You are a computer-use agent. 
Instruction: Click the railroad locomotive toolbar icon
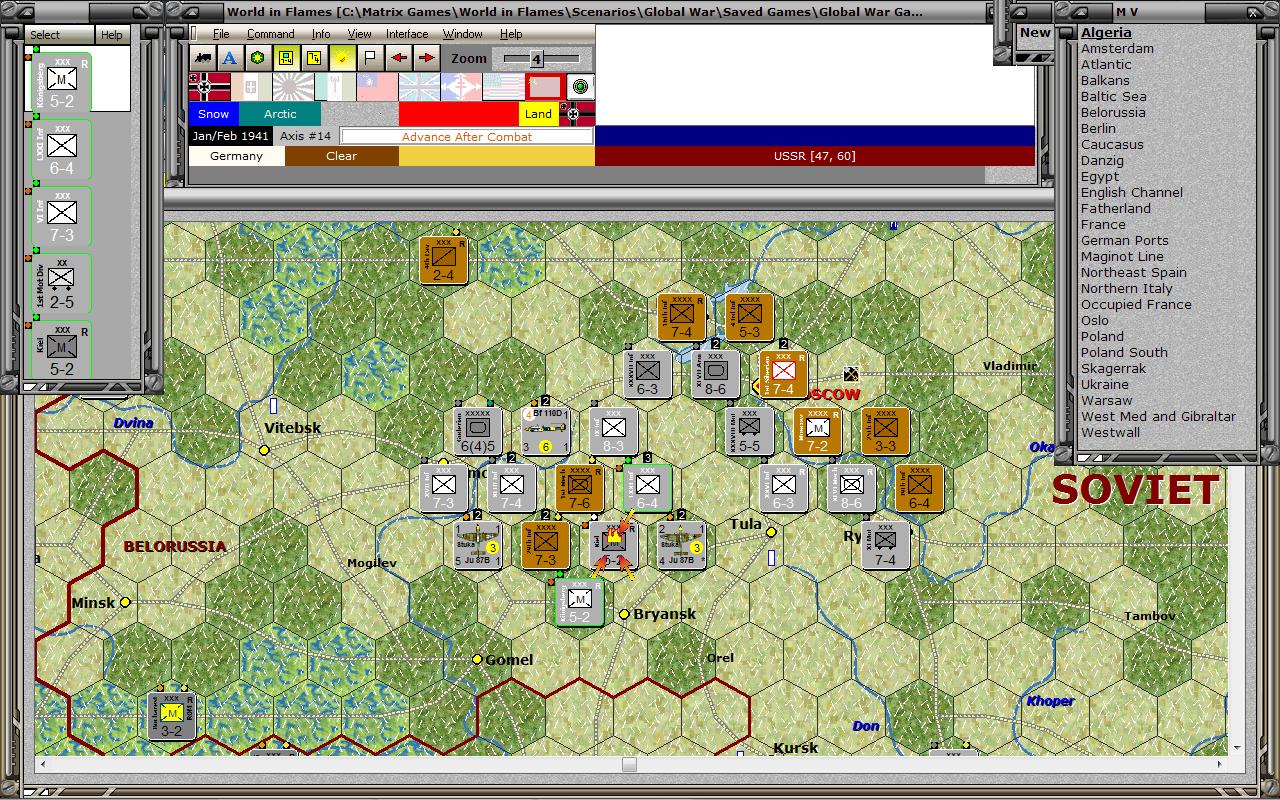point(203,58)
